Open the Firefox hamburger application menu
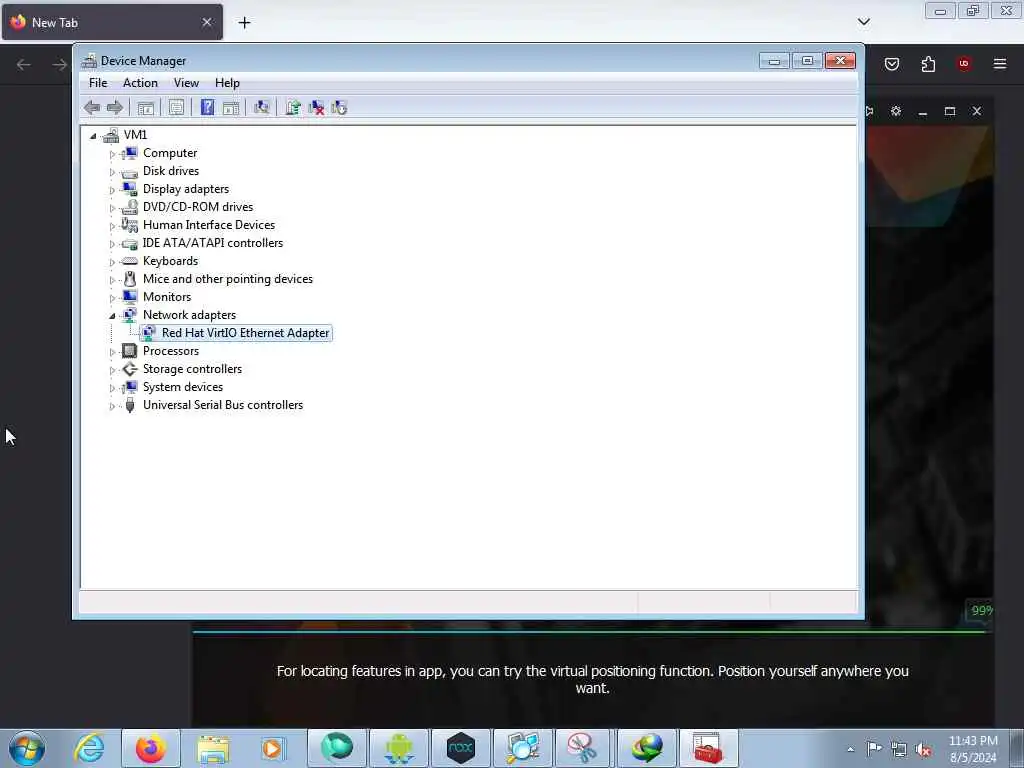The image size is (1024, 768). click(1000, 64)
